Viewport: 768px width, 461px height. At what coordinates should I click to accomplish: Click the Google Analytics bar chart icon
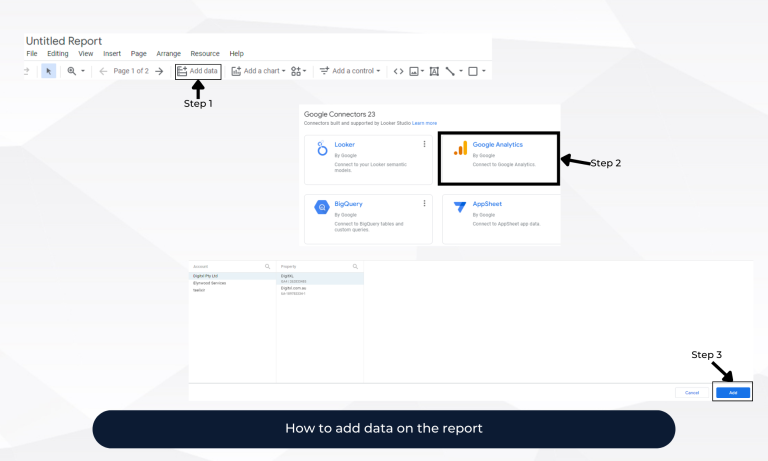pyautogui.click(x=460, y=149)
